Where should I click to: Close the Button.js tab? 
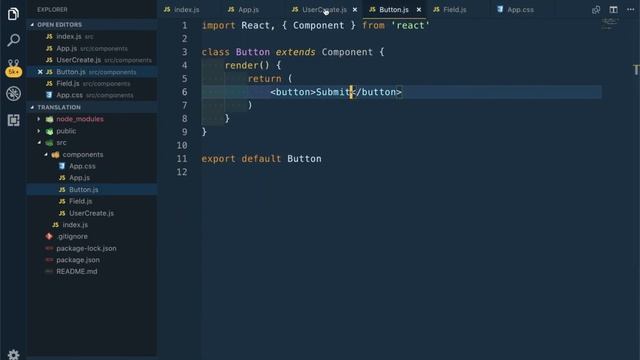pyautogui.click(x=419, y=9)
